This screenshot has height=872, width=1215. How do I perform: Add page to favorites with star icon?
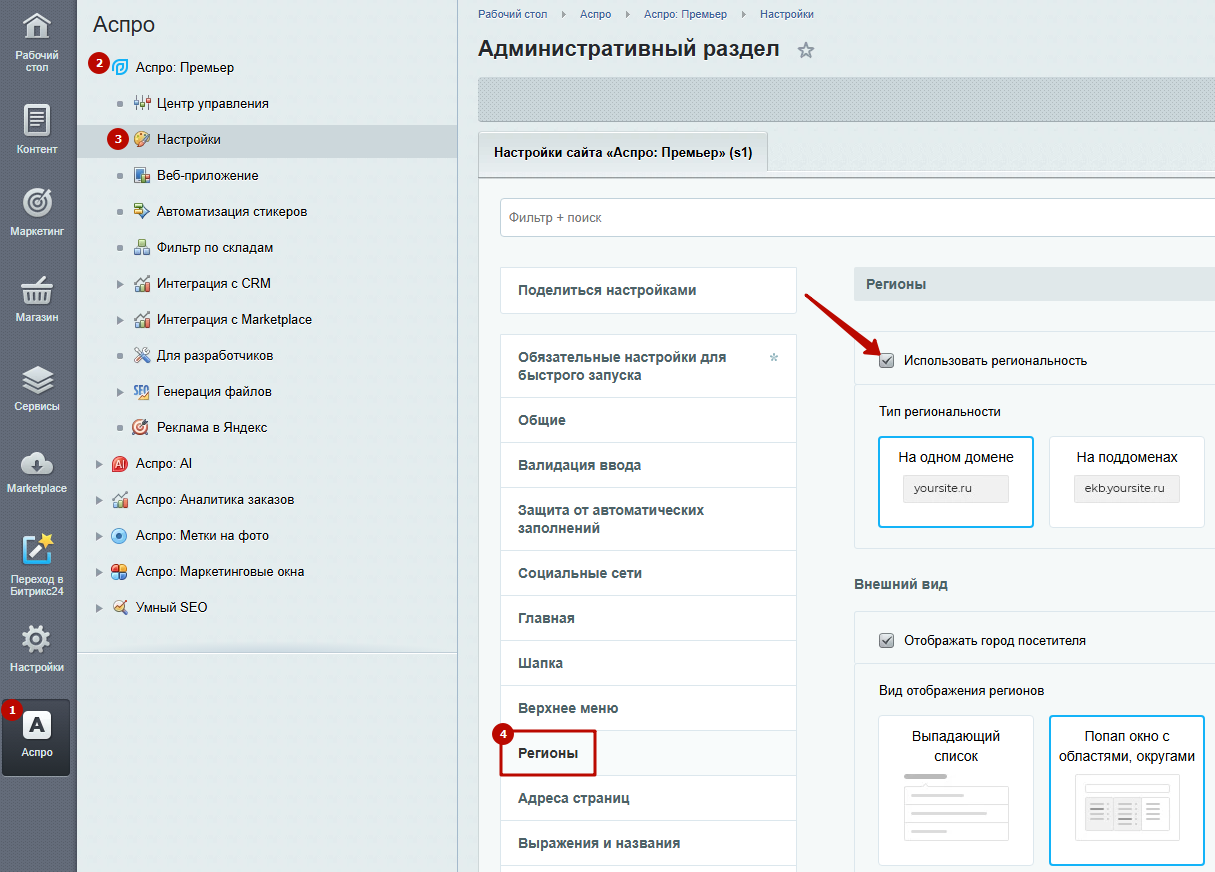pyautogui.click(x=806, y=50)
